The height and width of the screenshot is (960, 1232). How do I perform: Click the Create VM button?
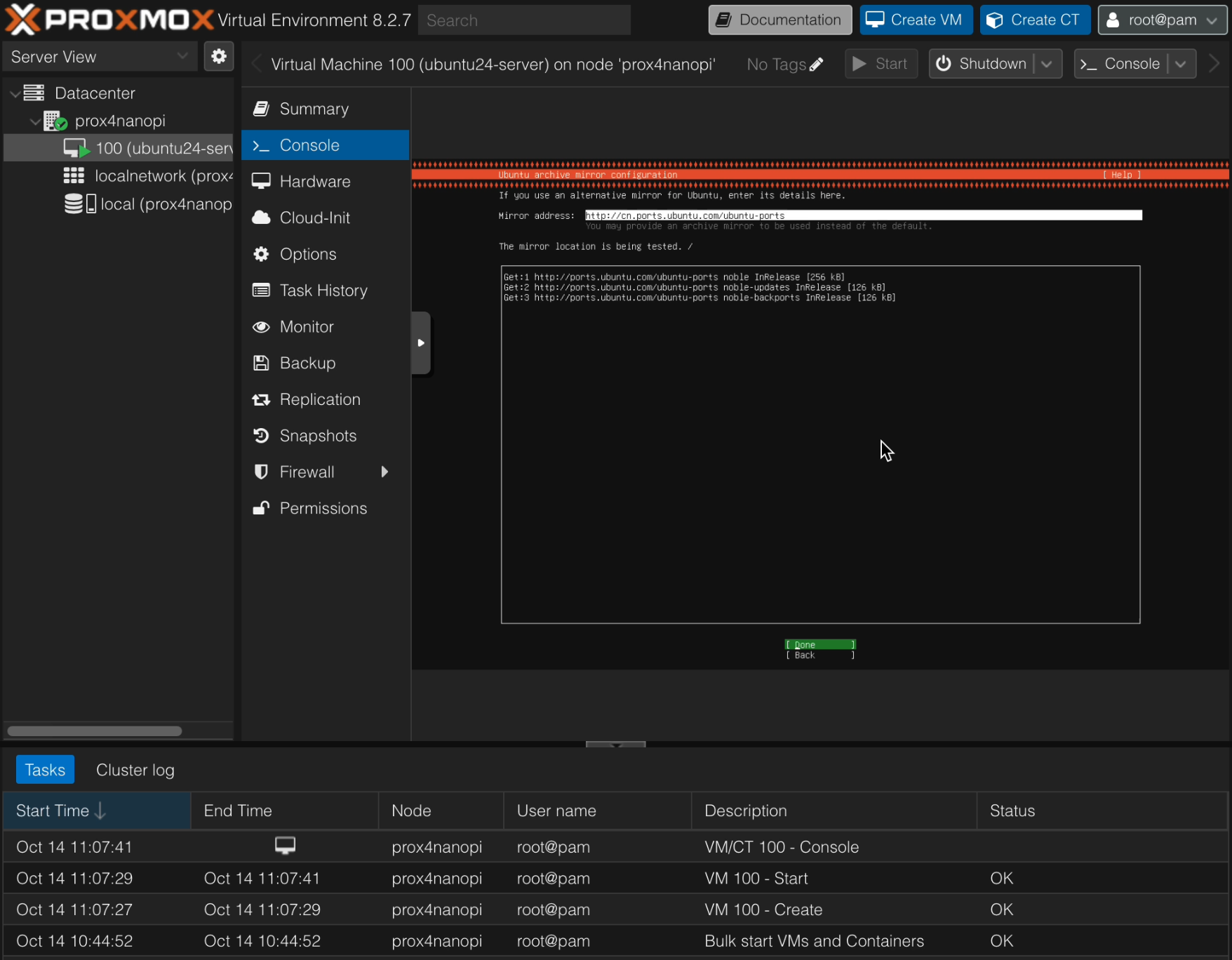[916, 20]
